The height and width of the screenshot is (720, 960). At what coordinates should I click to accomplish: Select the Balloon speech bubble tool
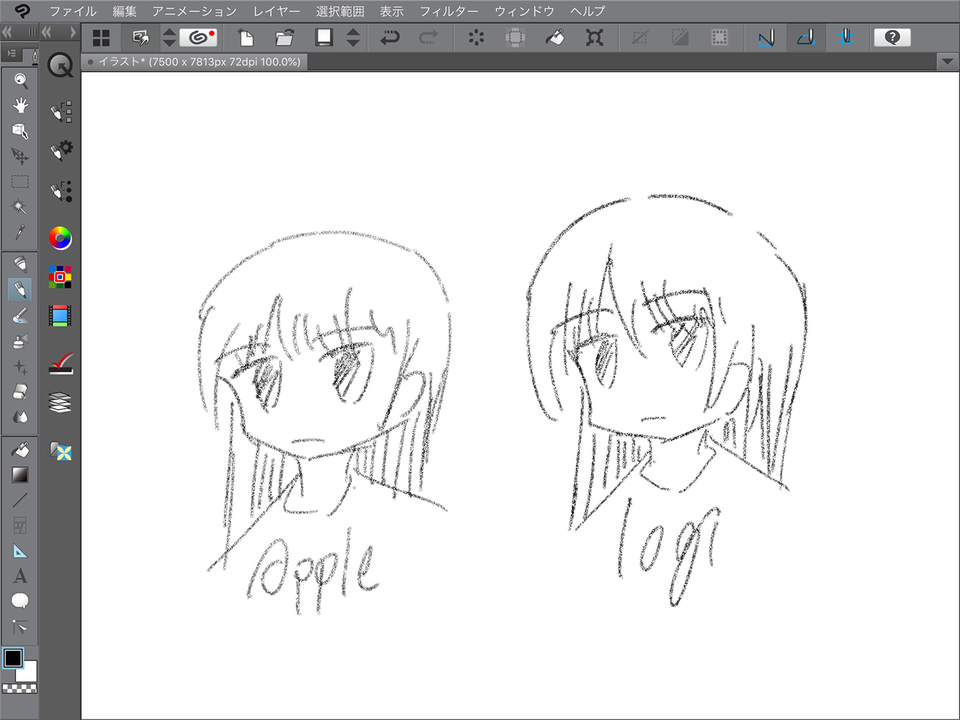coord(20,601)
